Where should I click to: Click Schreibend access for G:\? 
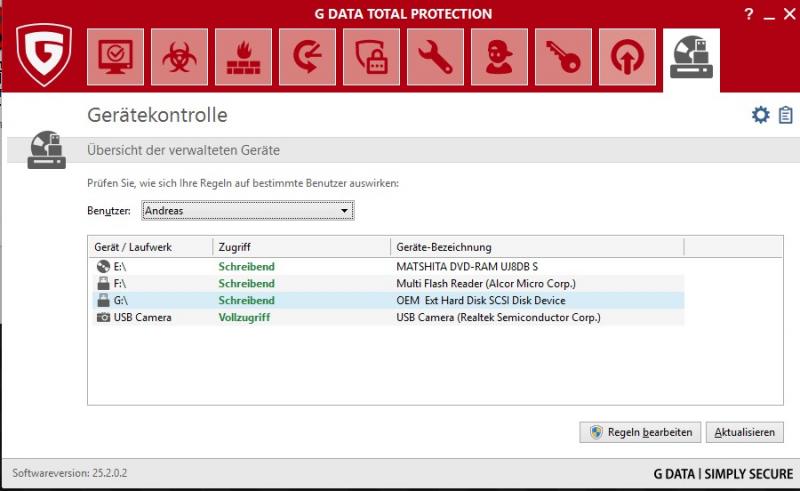[246, 300]
